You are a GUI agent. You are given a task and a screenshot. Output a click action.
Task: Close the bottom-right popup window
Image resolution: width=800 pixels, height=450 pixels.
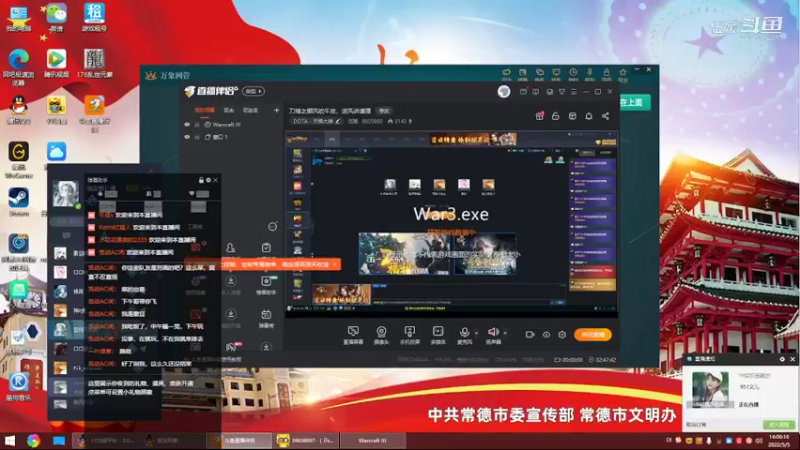792,359
